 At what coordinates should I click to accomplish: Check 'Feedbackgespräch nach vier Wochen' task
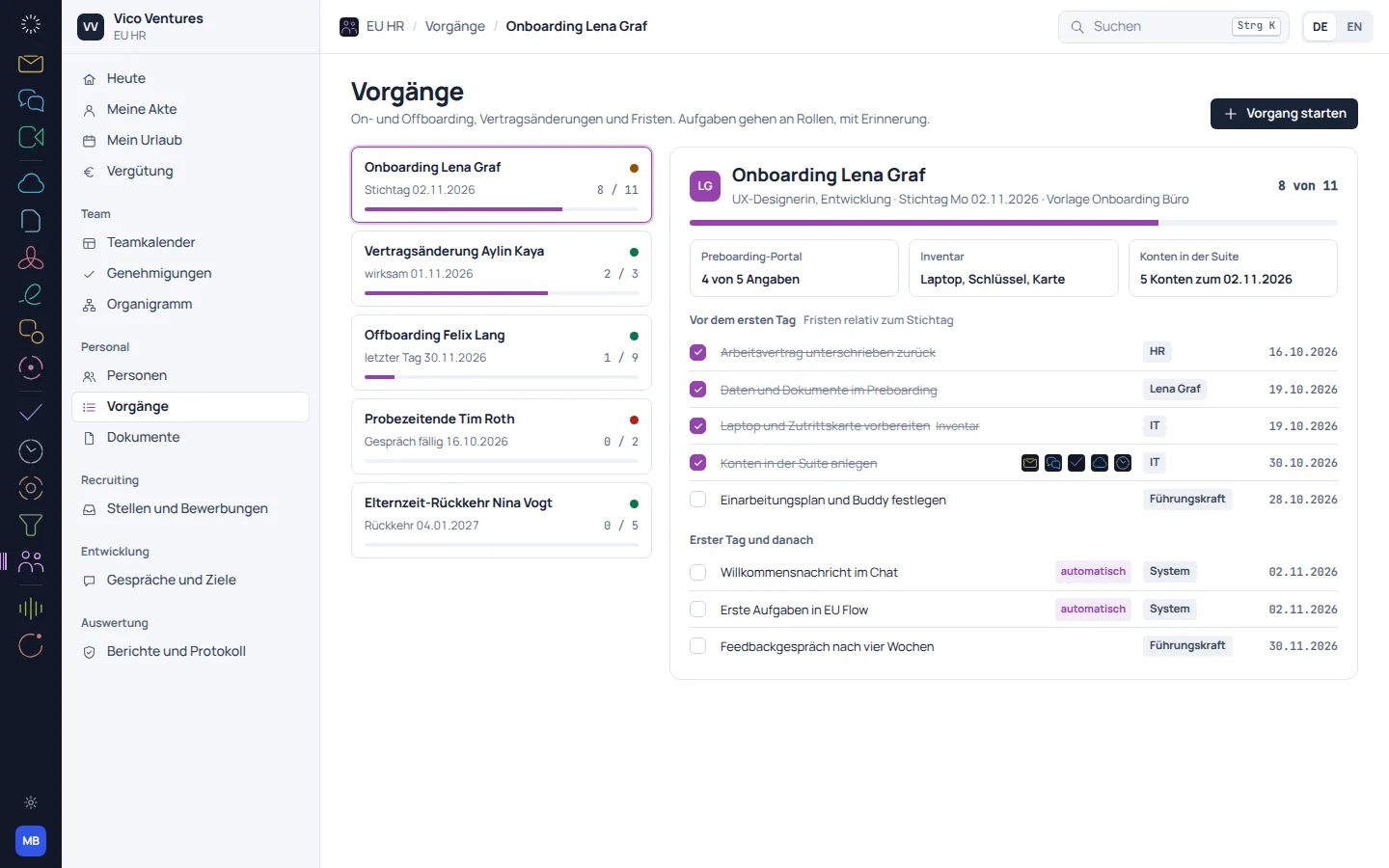click(698, 646)
